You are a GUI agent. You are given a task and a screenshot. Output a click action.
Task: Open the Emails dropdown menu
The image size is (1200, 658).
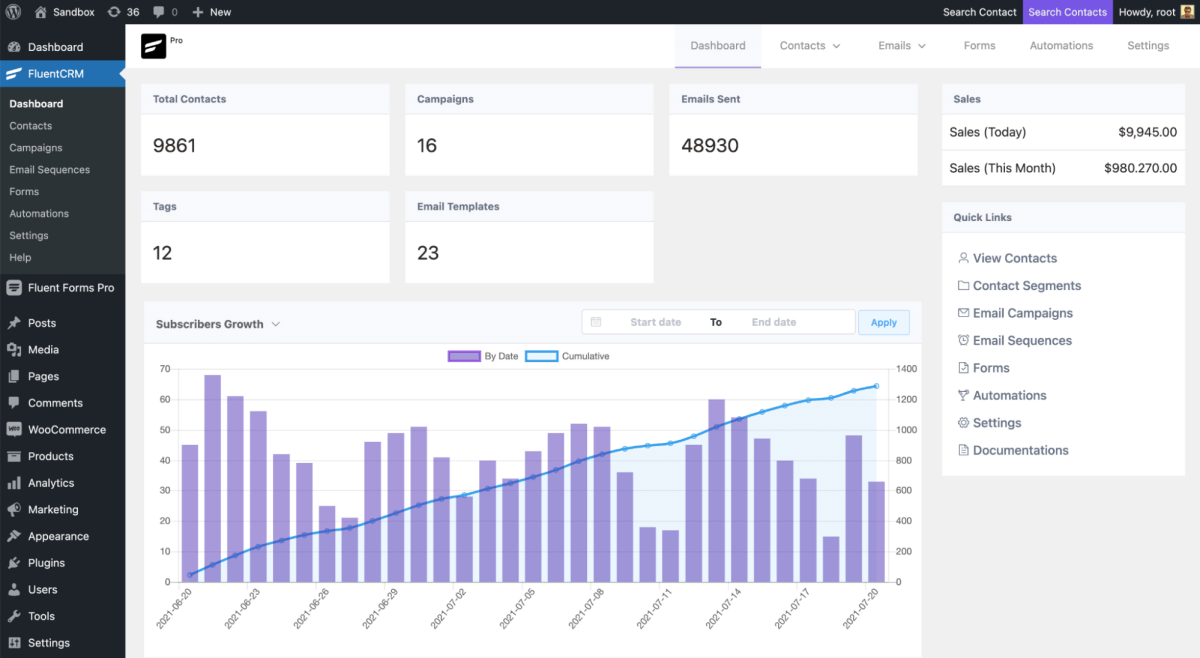(x=901, y=45)
